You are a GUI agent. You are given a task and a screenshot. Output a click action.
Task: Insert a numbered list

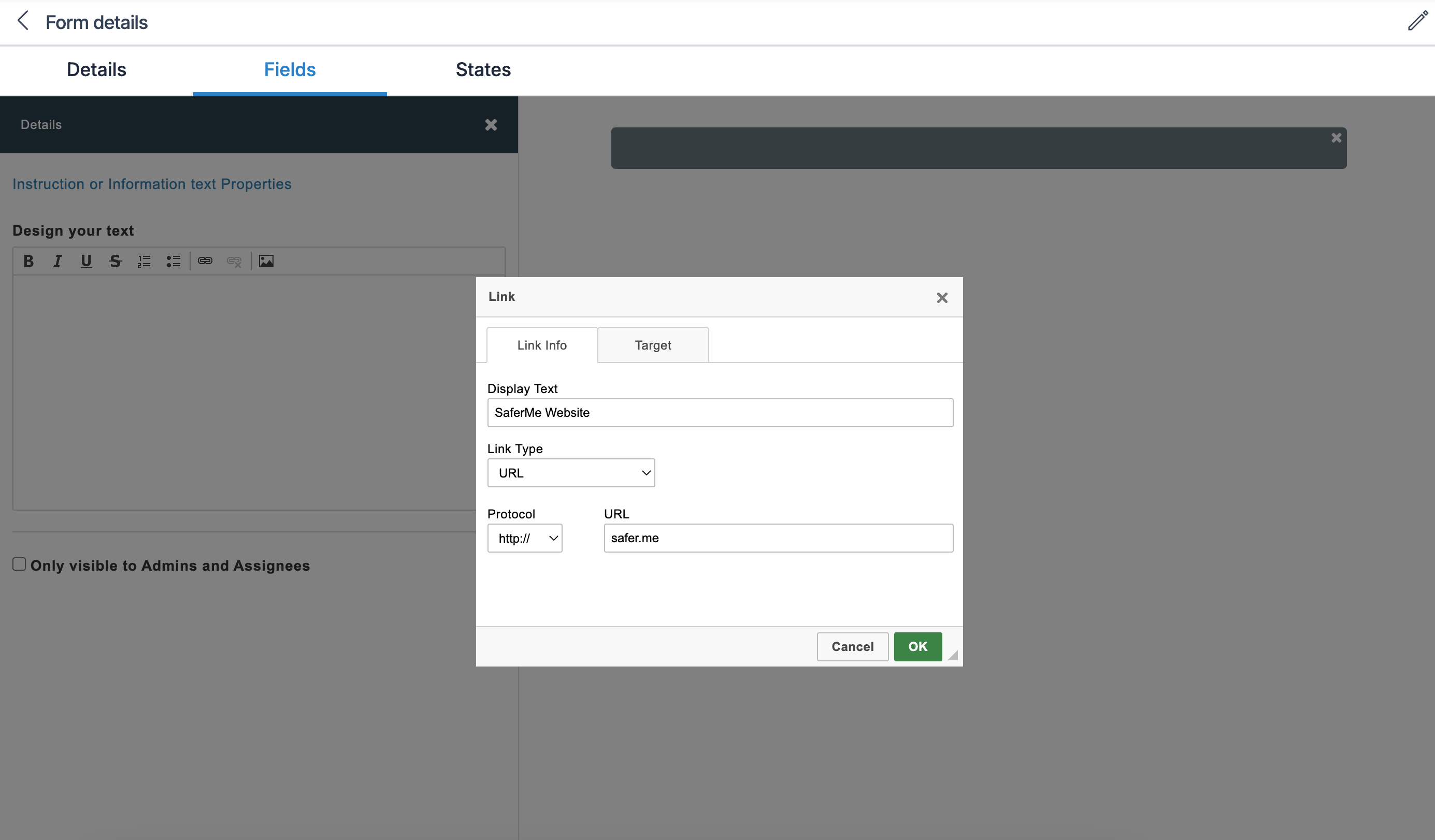144,260
